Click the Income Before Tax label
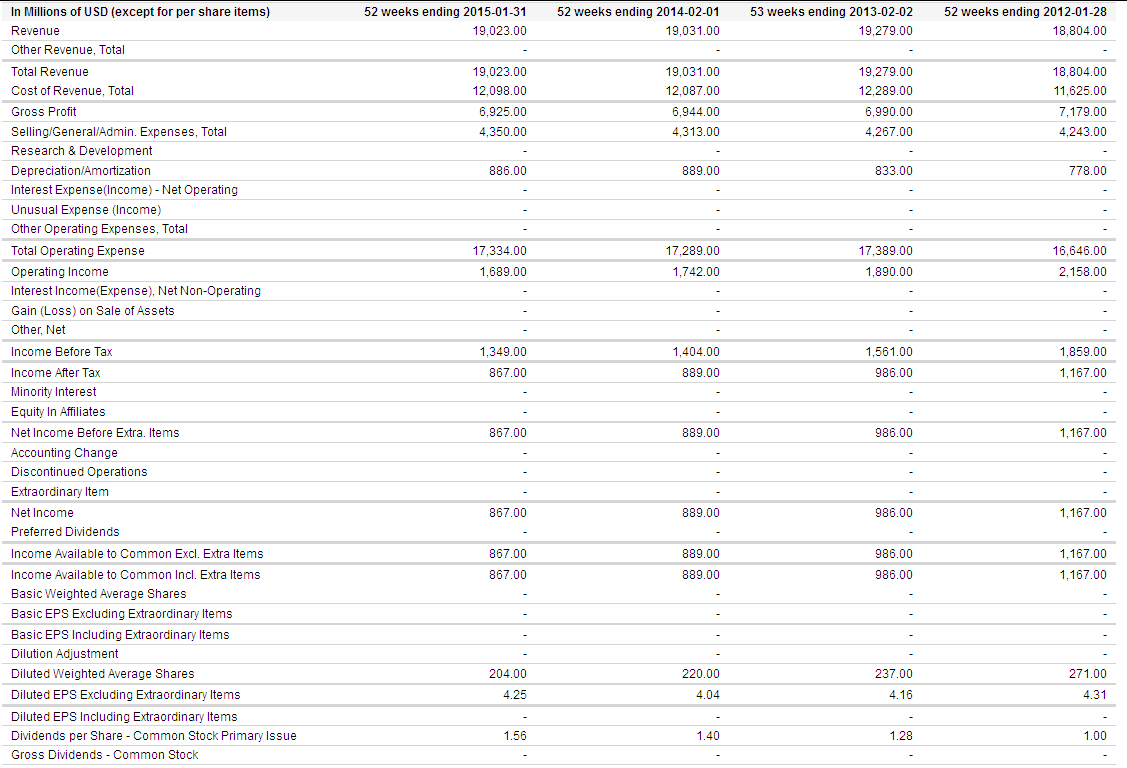1127x768 pixels. coord(62,352)
